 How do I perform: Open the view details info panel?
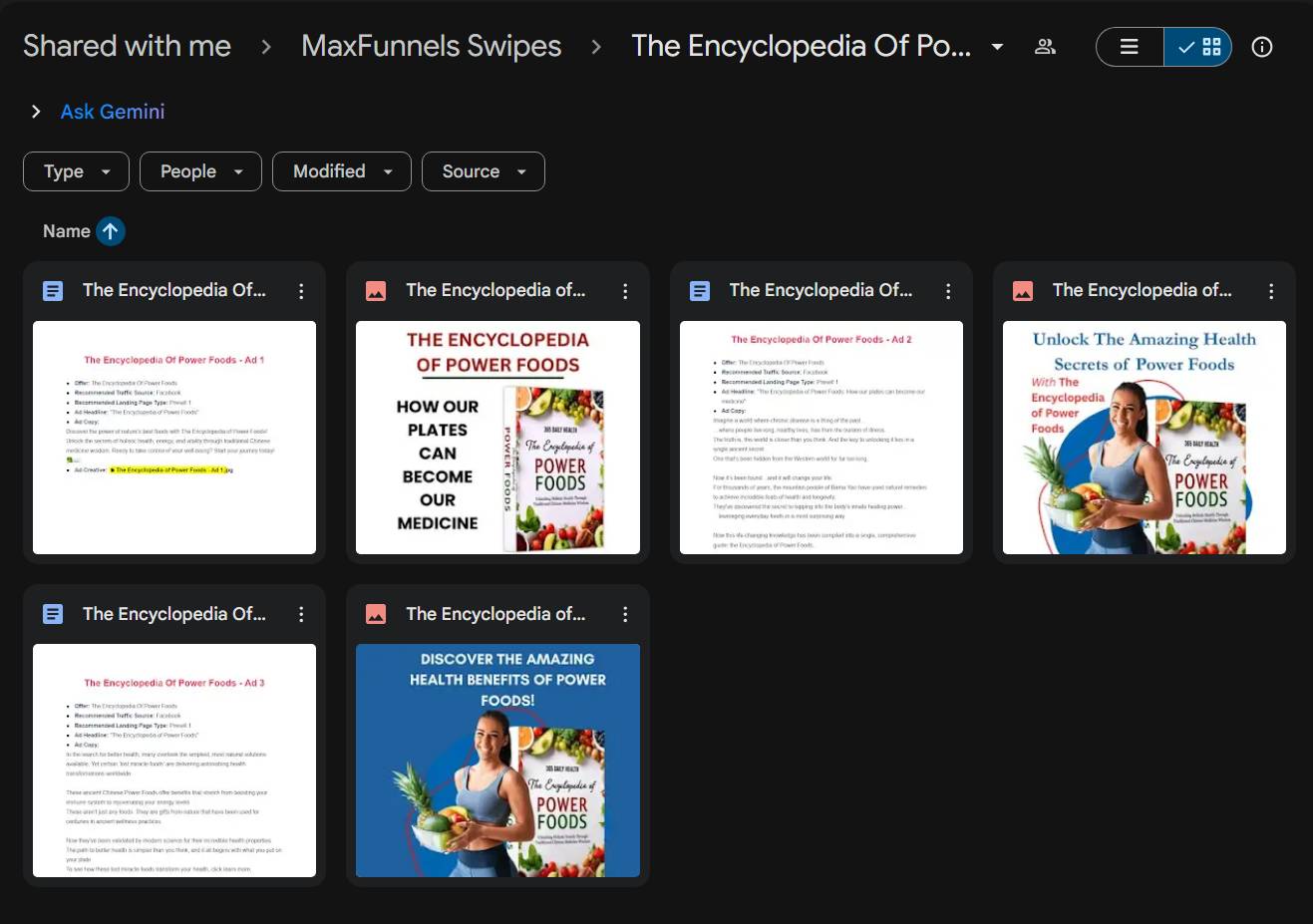(x=1262, y=47)
